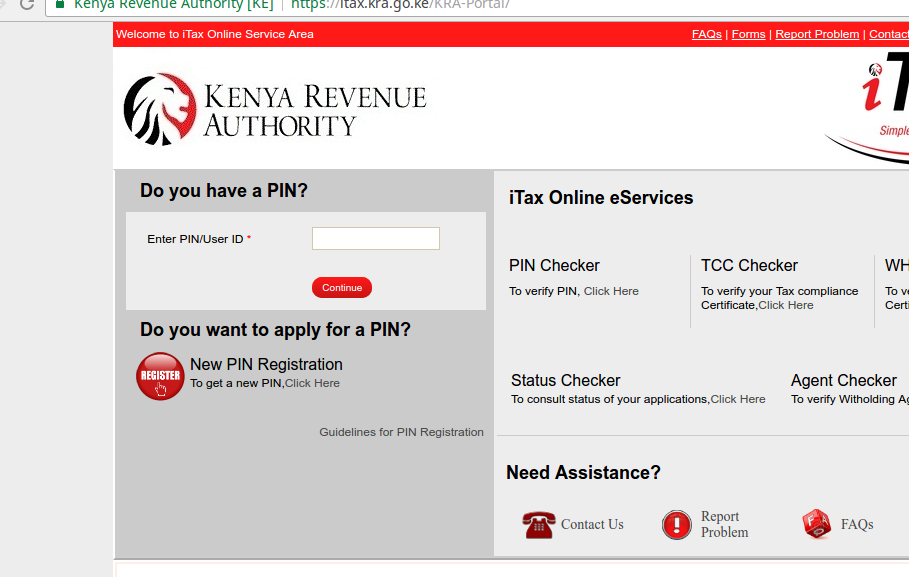Image resolution: width=909 pixels, height=577 pixels.
Task: Open the Forms link
Action: [x=747, y=33]
